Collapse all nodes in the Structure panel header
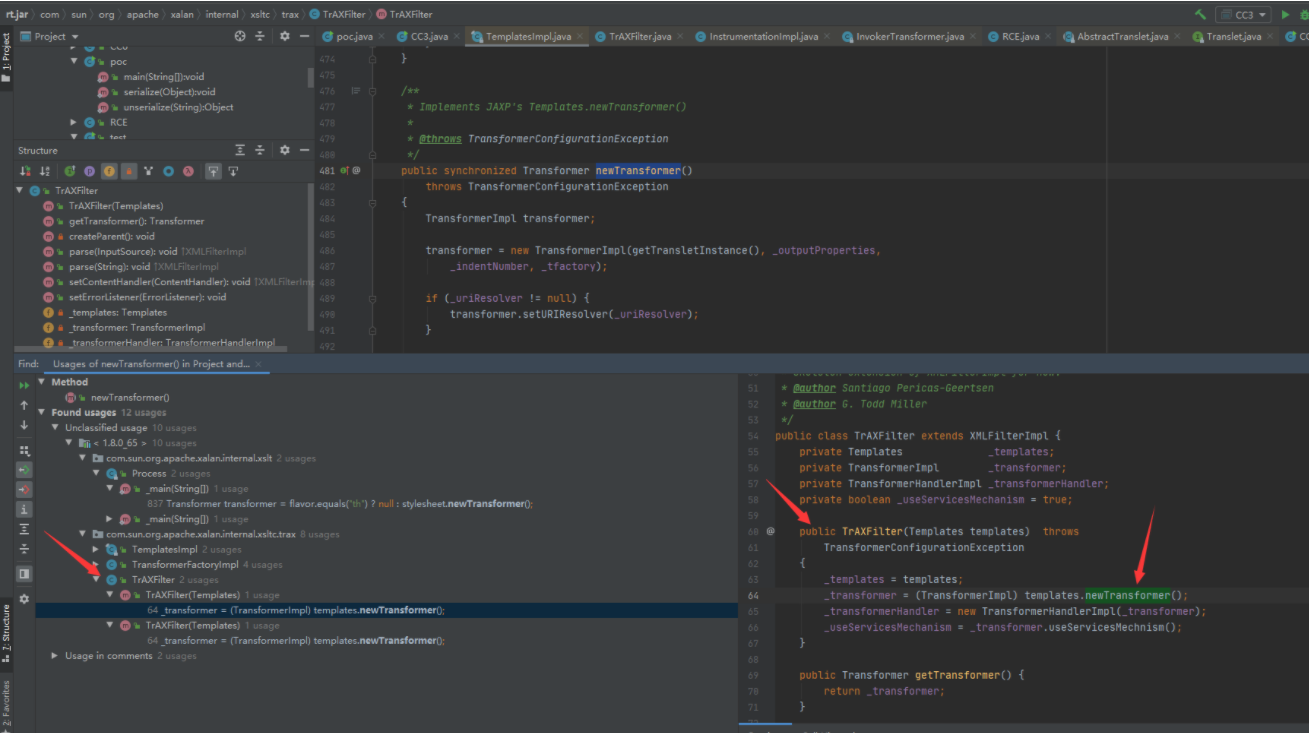 [x=260, y=150]
